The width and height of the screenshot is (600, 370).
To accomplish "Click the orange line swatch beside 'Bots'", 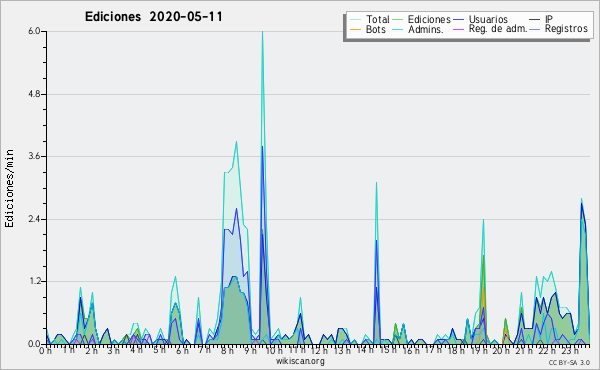I will point(355,29).
